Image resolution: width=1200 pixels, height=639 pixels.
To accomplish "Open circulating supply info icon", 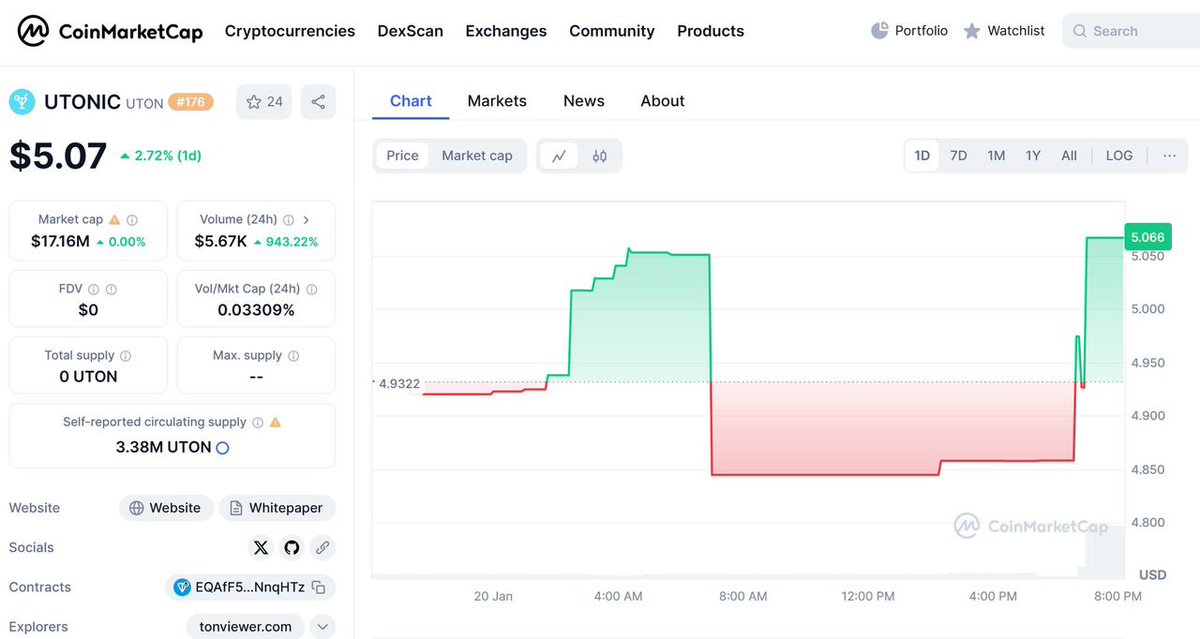I will [x=257, y=422].
